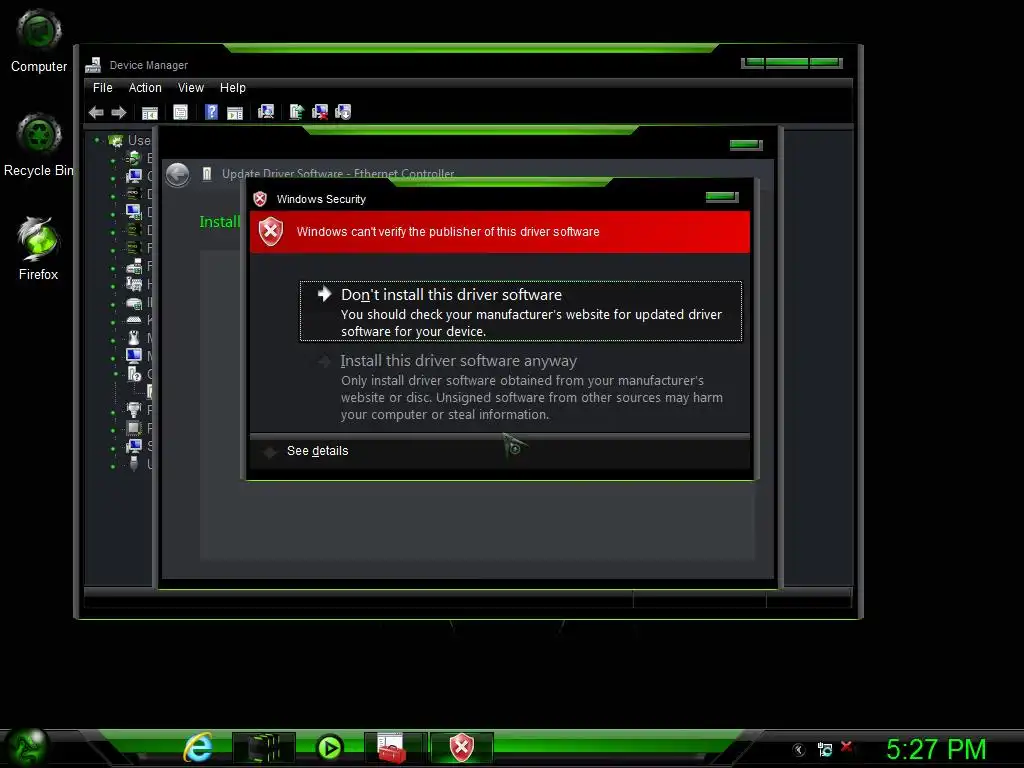Open the Firefox desktop icon
Screen dimensions: 1024x768
39,248
